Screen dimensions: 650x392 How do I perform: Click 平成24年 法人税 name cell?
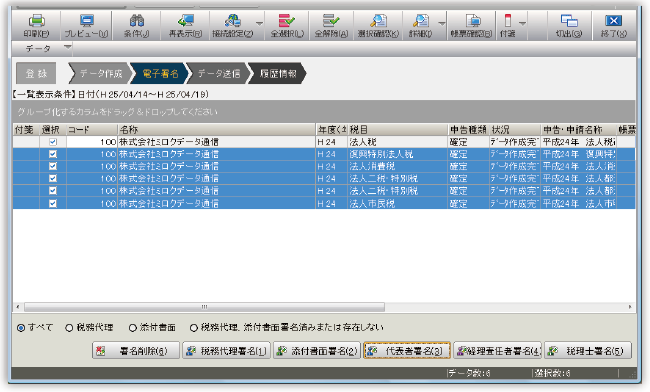pyautogui.click(x=578, y=142)
